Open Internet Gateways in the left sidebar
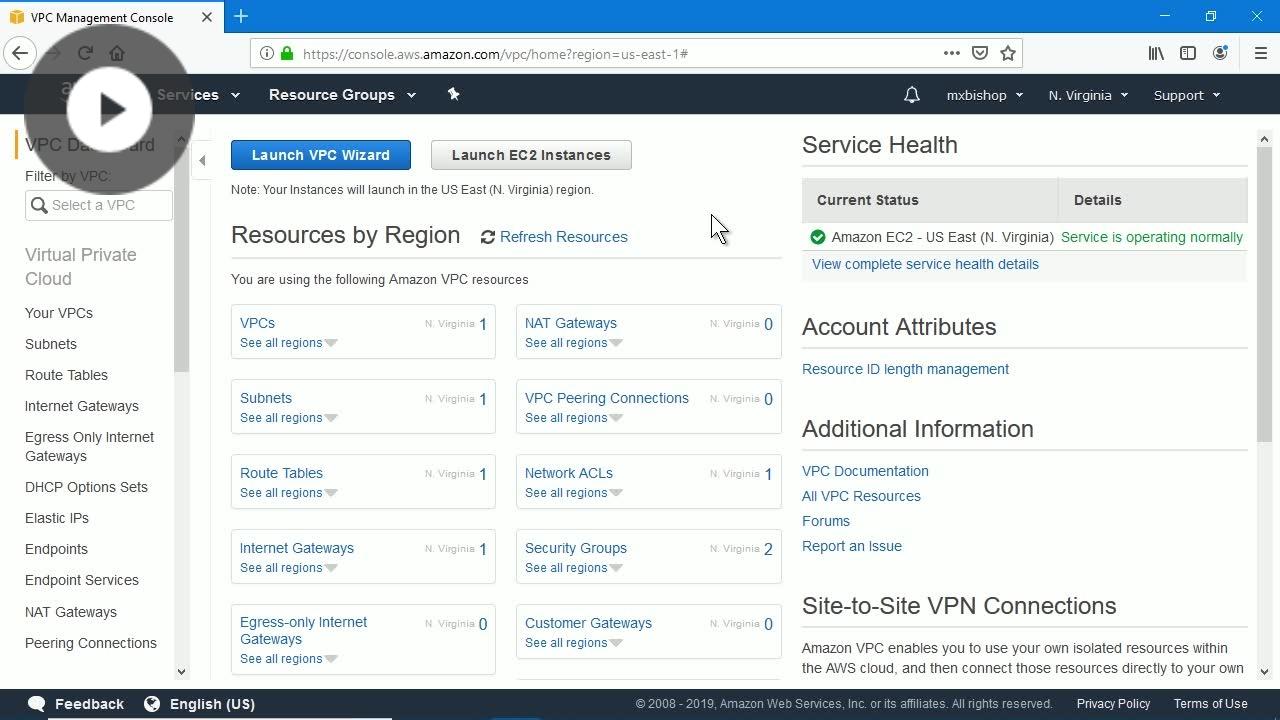The height and width of the screenshot is (720, 1280). (82, 406)
